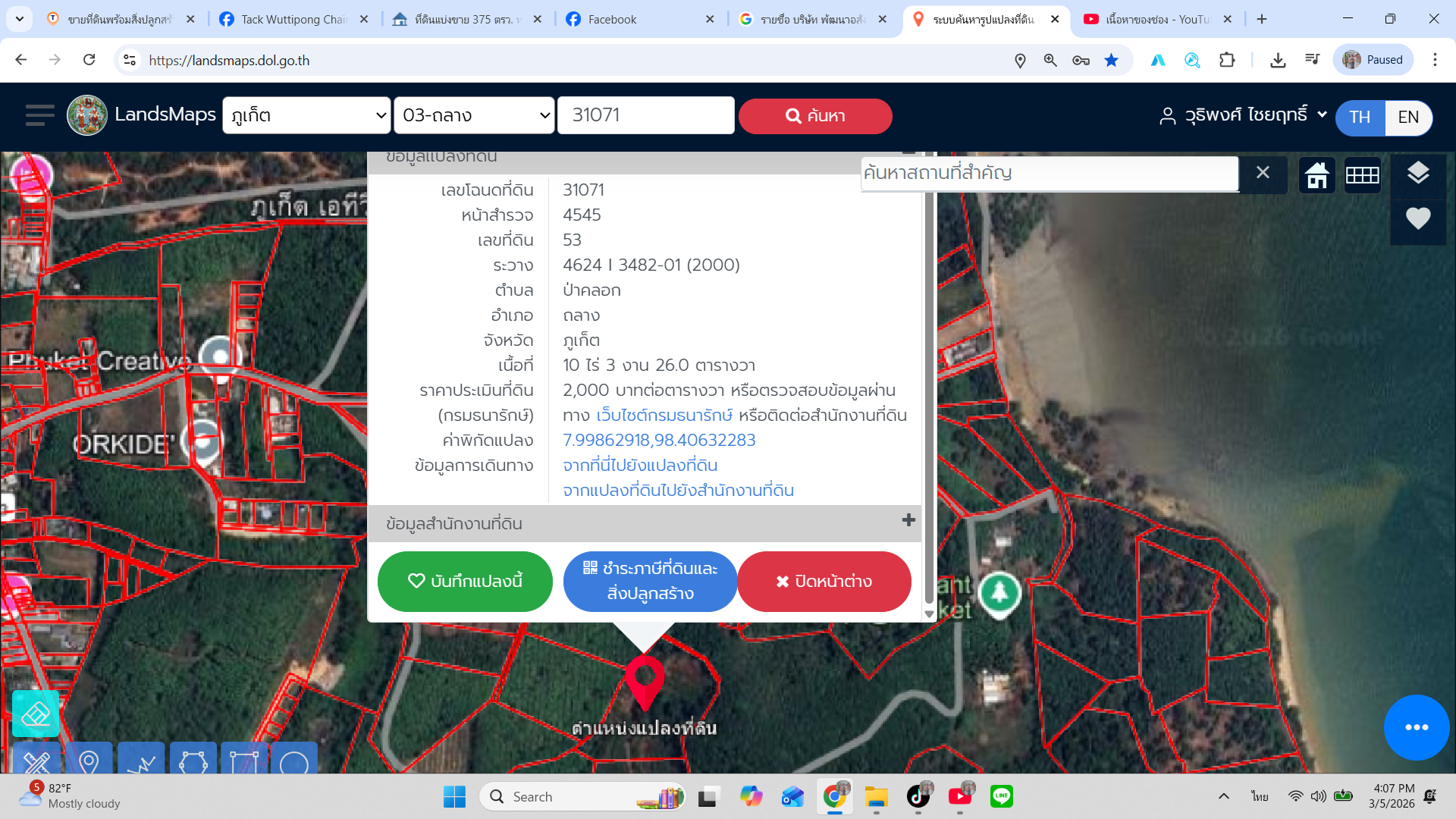
Task: Open Chrome downloads icon
Action: (1278, 60)
